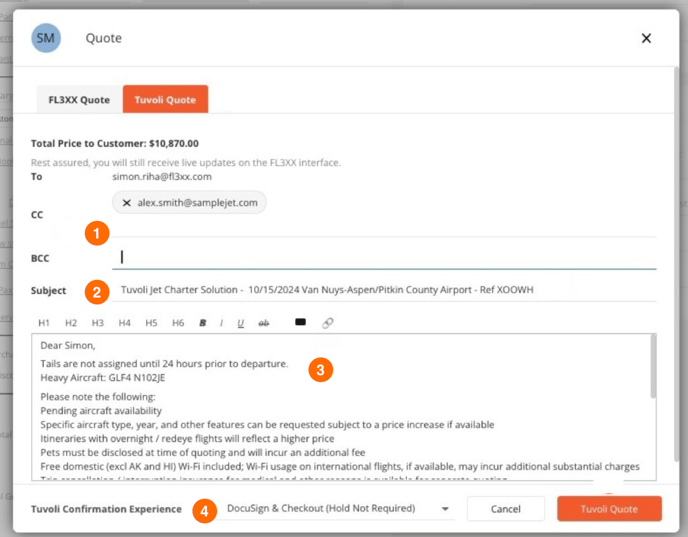Click the 'Tuvoli Confirmation Experience' label
The height and width of the screenshot is (537, 688).
click(x=106, y=509)
